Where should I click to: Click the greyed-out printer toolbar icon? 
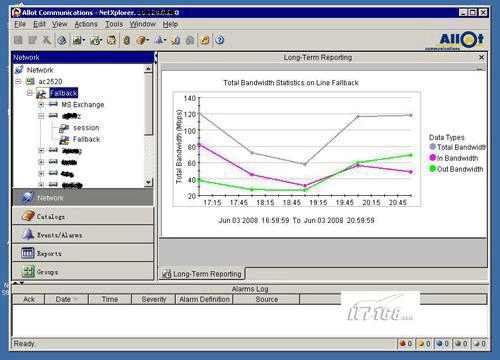(x=190, y=40)
